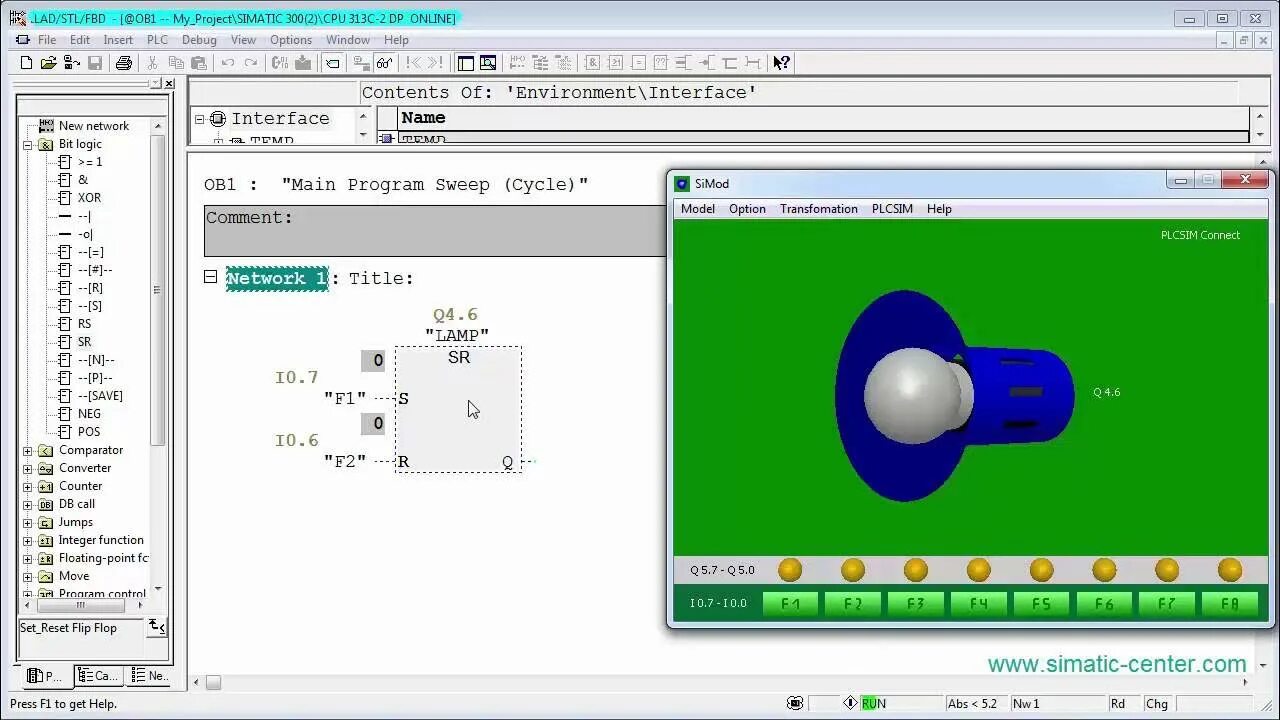This screenshot has height=720, width=1280.
Task: Click the Undo arrow icon
Action: [x=228, y=63]
